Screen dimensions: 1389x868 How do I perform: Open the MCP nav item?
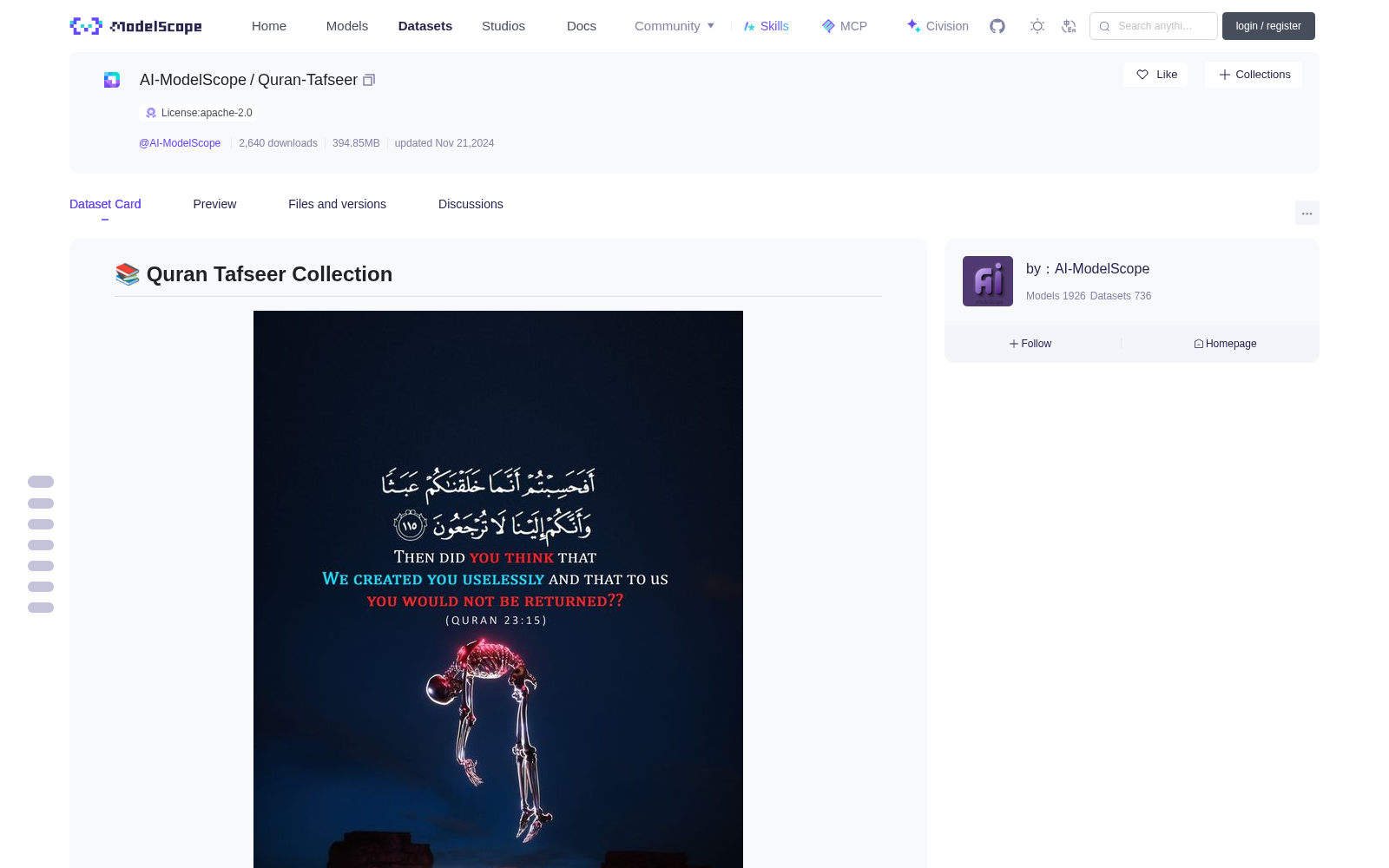[845, 26]
